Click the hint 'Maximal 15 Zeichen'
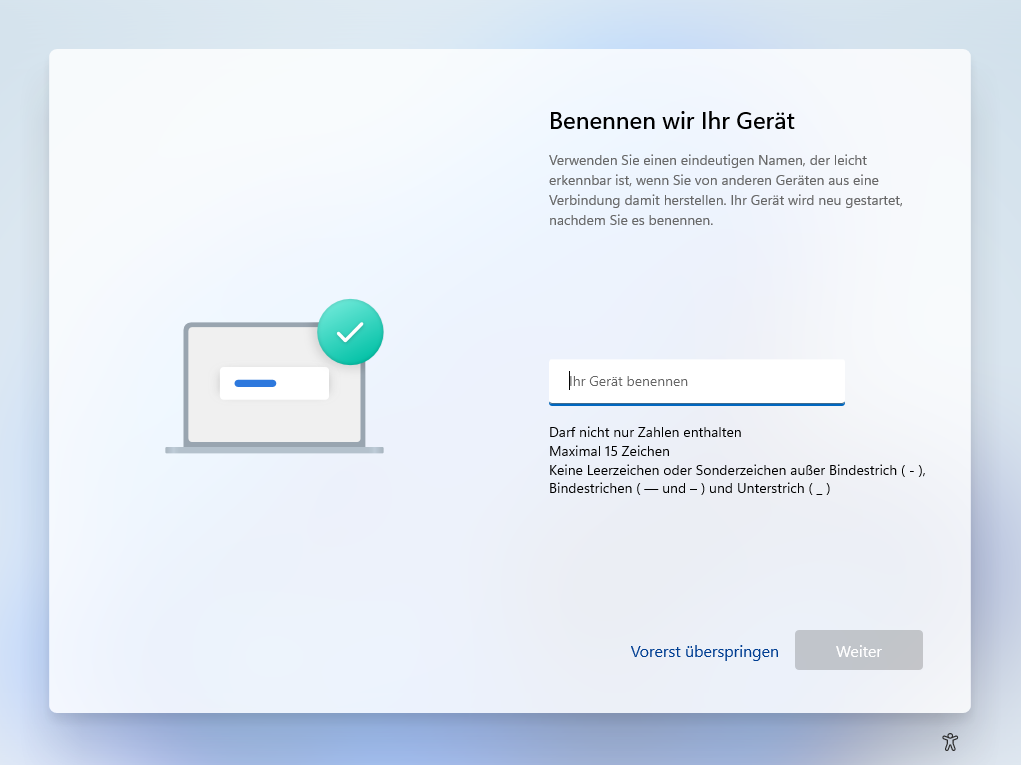 [x=609, y=451]
